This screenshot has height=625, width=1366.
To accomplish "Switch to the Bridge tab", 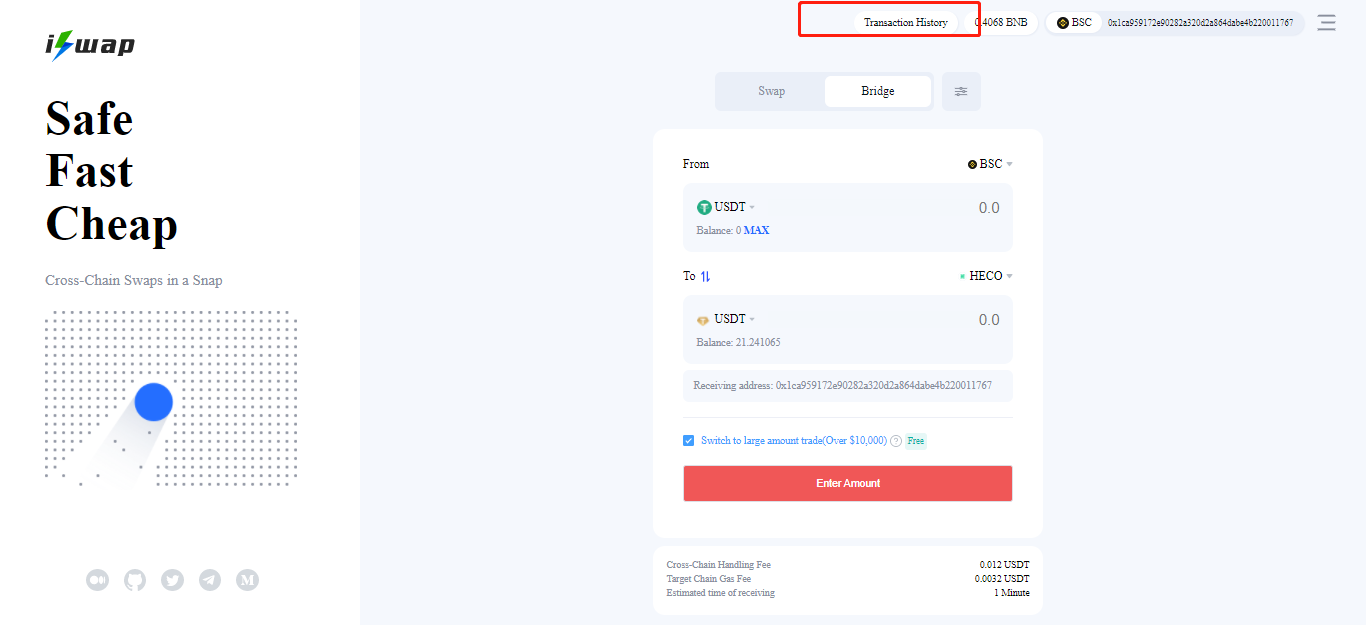I will 878,91.
